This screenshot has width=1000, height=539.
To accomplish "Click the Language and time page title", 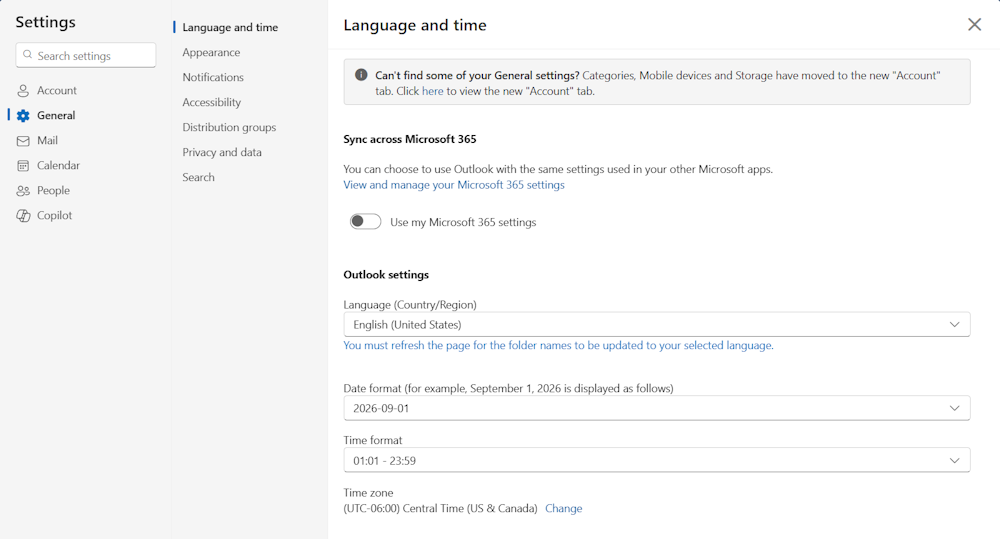I will click(x=415, y=25).
